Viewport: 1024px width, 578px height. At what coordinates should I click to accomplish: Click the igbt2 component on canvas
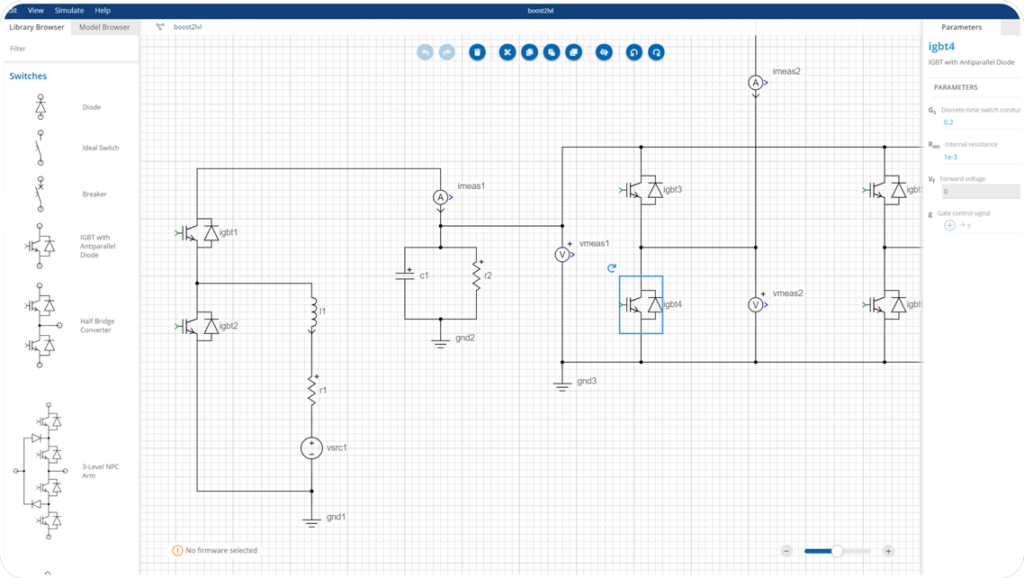click(199, 326)
